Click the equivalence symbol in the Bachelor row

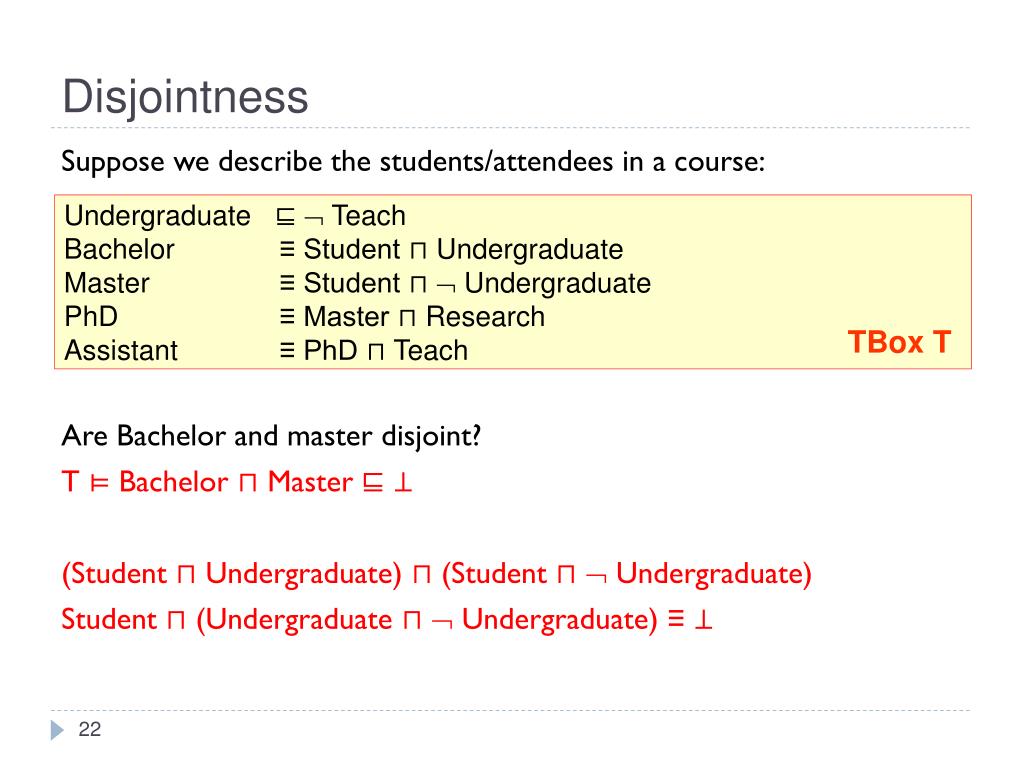(287, 249)
